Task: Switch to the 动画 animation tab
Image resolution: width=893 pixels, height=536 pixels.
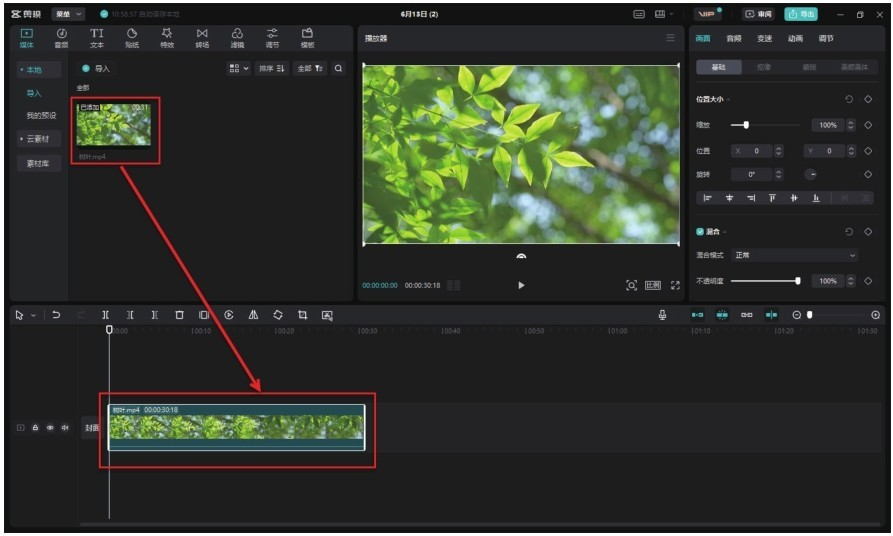Action: [794, 38]
